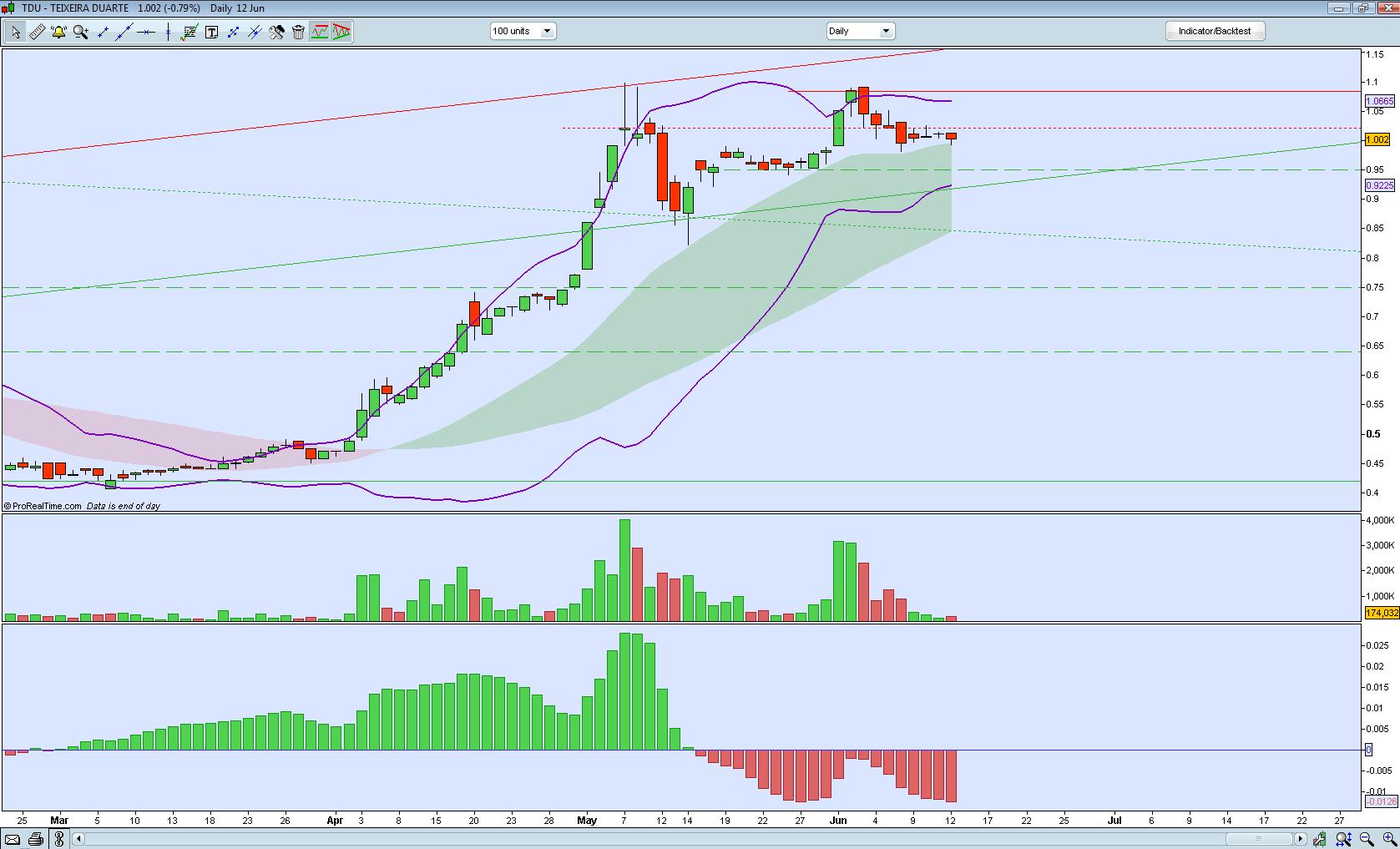Open the hammer and wrench settings tool
The height and width of the screenshot is (849, 1400).
tap(276, 32)
